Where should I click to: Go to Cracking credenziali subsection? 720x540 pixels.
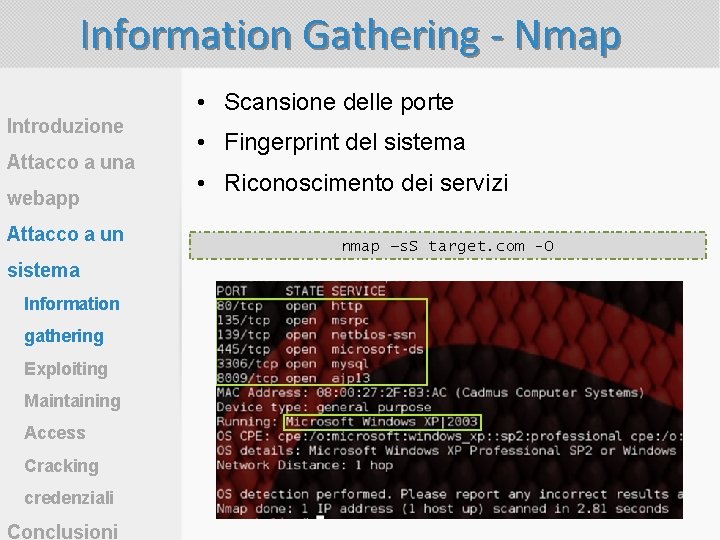click(69, 482)
